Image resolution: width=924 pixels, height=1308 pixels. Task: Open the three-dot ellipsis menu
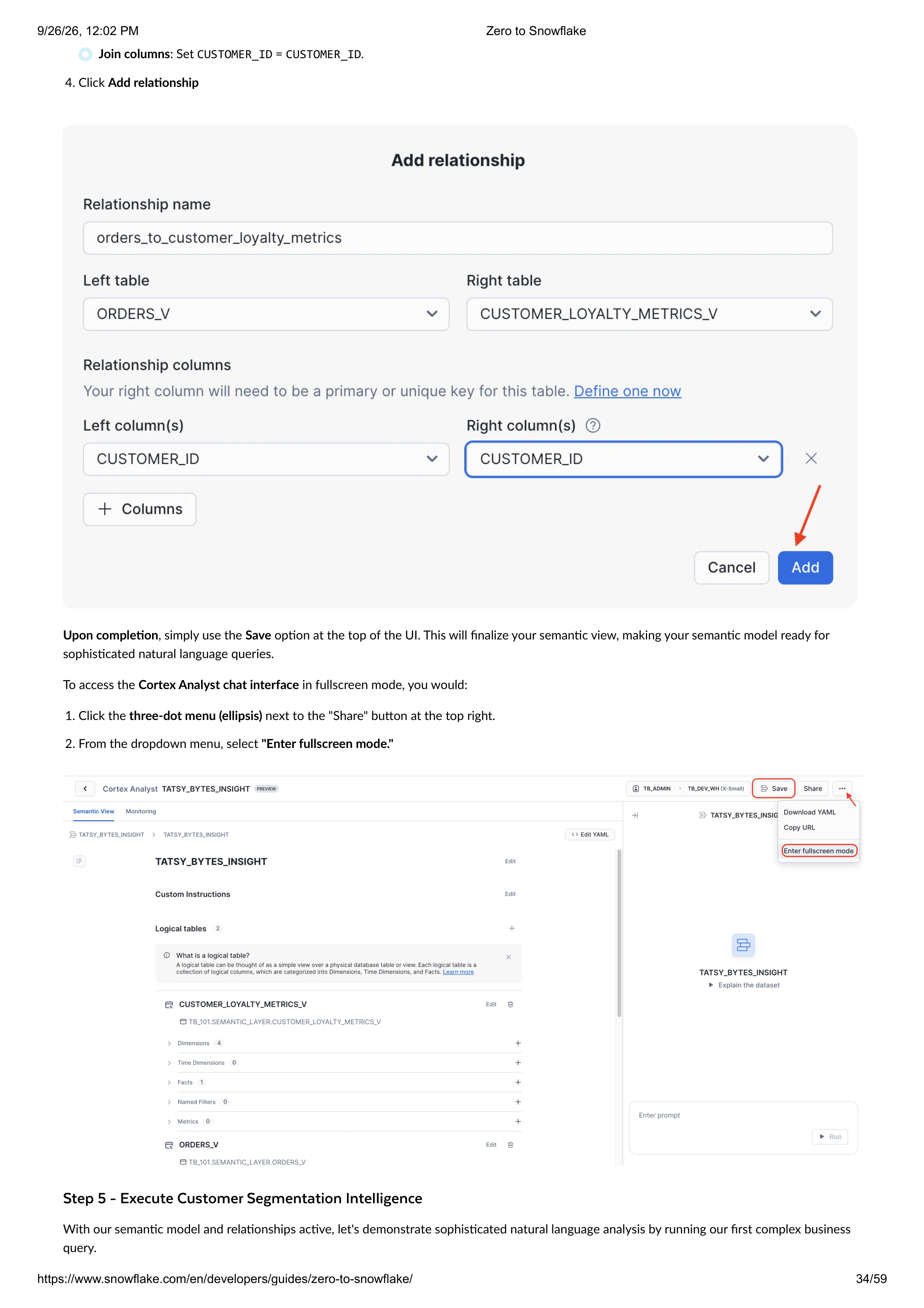(842, 789)
